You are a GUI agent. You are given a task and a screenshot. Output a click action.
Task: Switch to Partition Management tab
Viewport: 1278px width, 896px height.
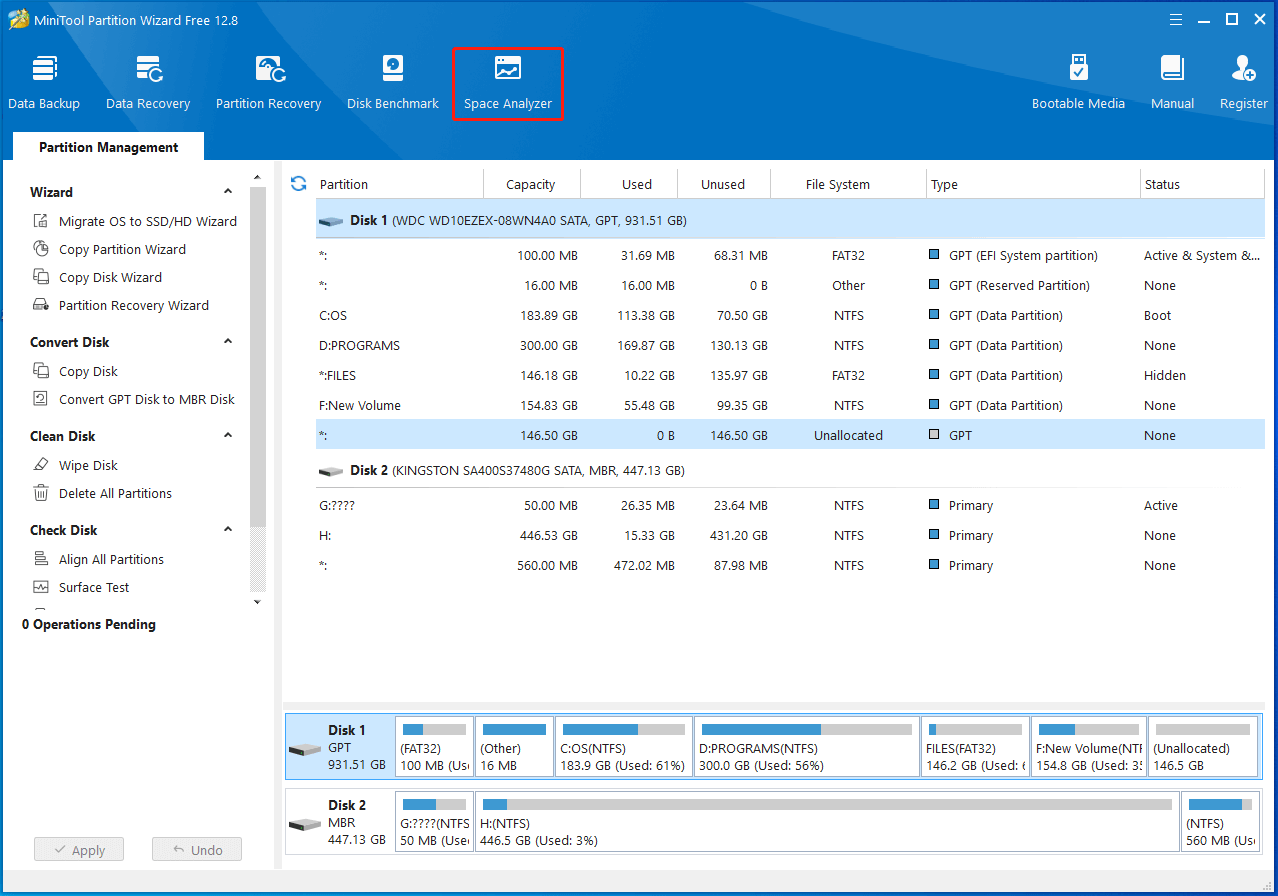[107, 147]
